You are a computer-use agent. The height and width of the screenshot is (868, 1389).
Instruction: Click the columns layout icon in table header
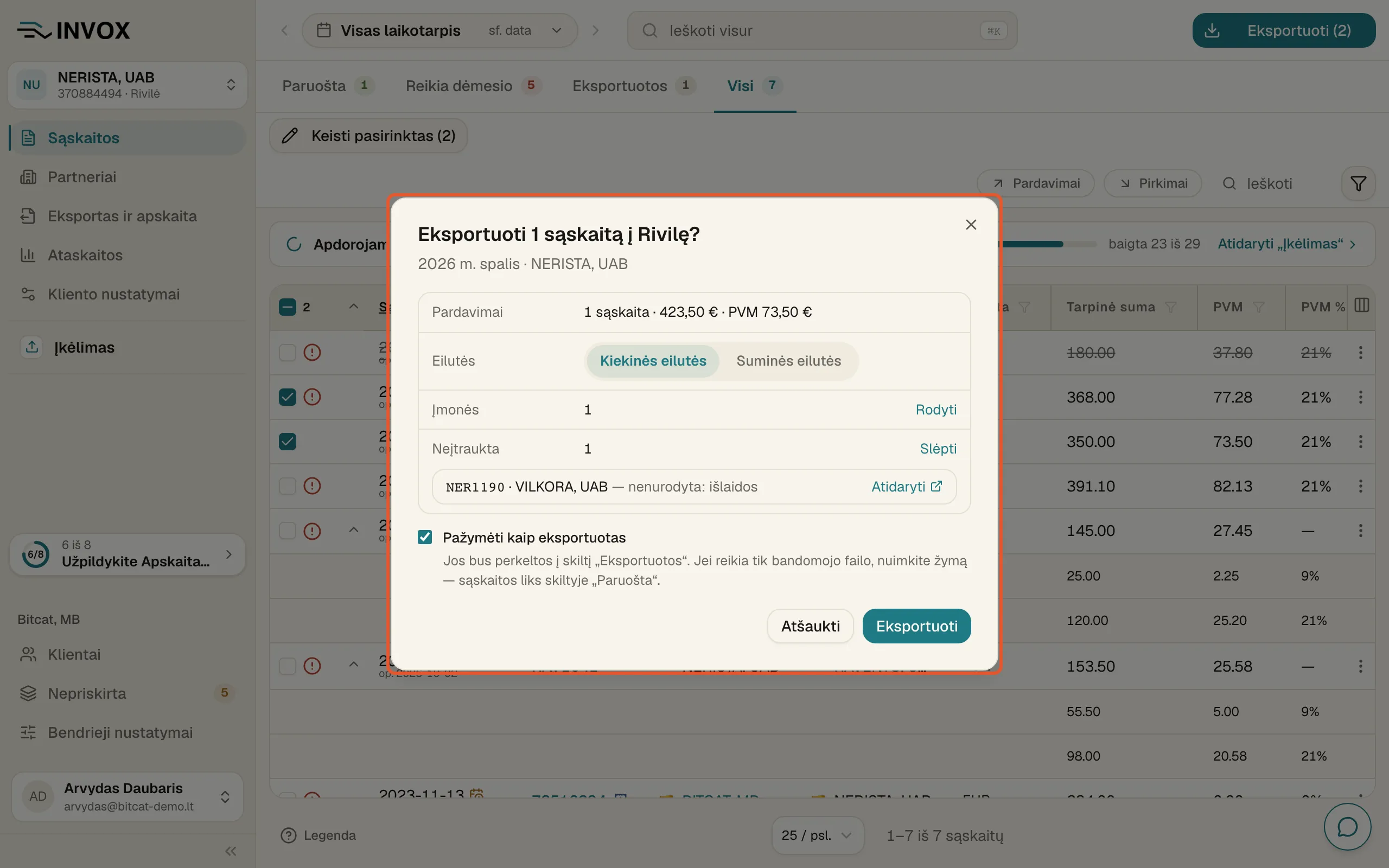coord(1361,305)
